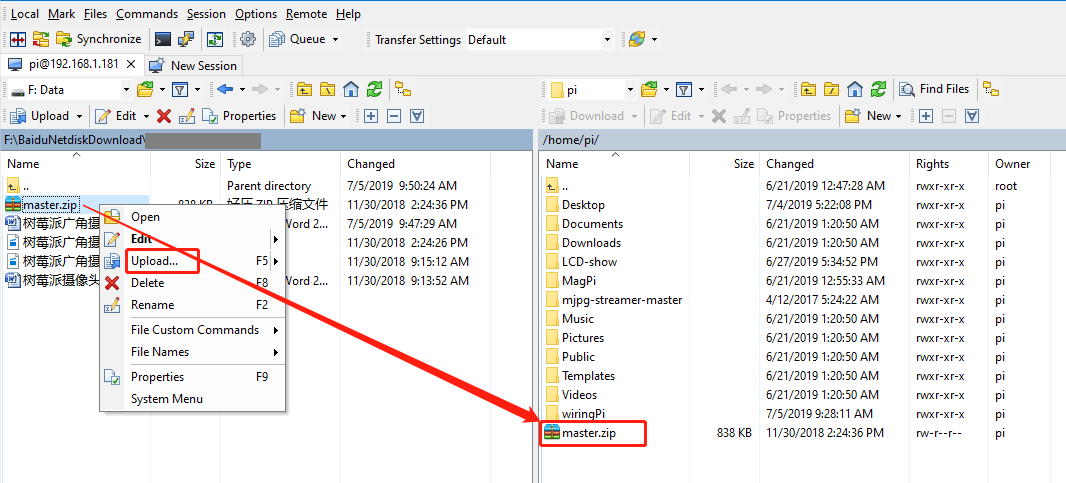Select the LCD-show remote folder
This screenshot has width=1066, height=483.
click(x=589, y=262)
